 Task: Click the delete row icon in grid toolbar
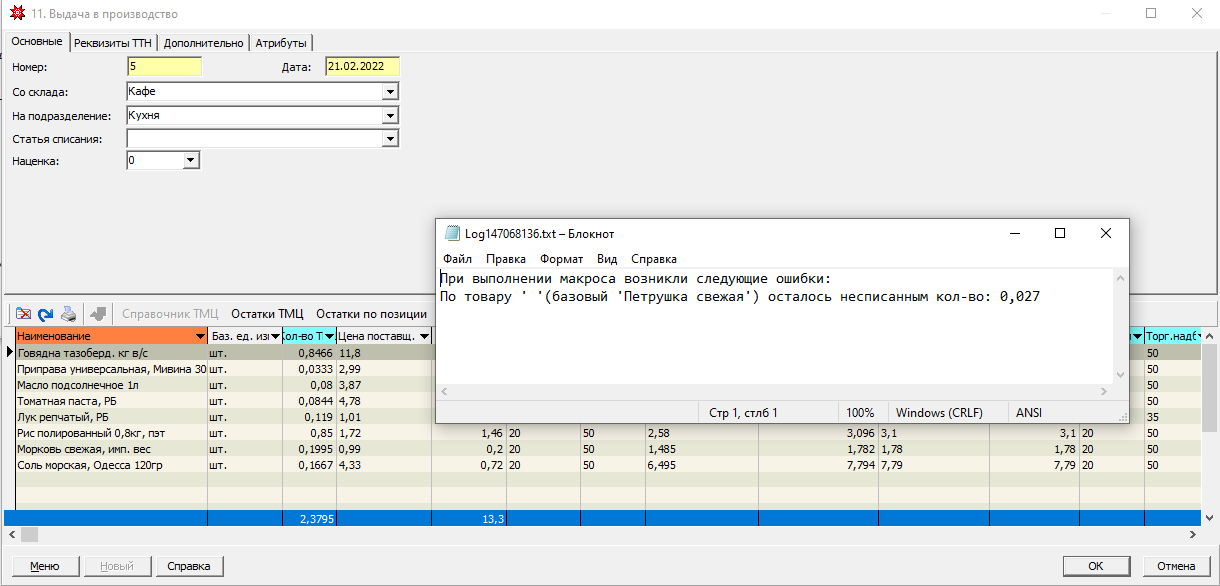tap(23, 313)
